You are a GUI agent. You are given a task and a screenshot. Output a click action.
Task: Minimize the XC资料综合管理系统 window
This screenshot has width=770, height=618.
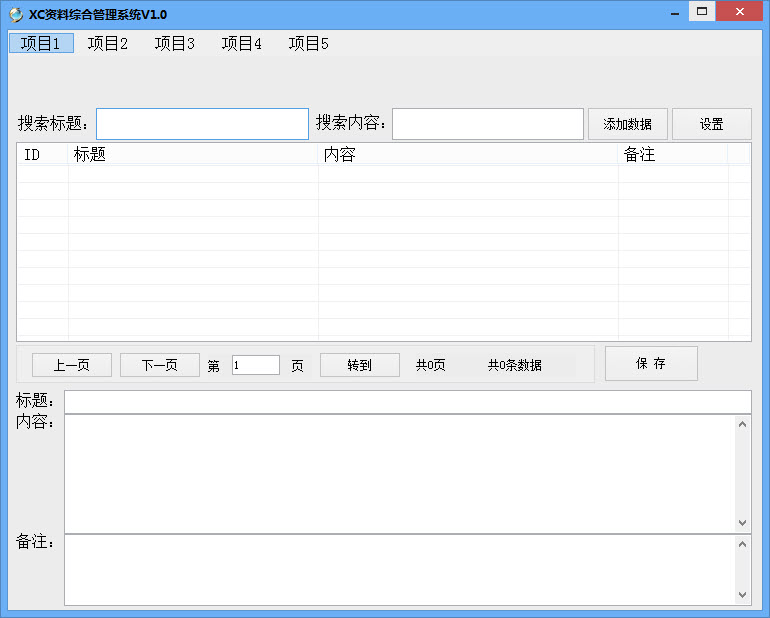pyautogui.click(x=675, y=12)
